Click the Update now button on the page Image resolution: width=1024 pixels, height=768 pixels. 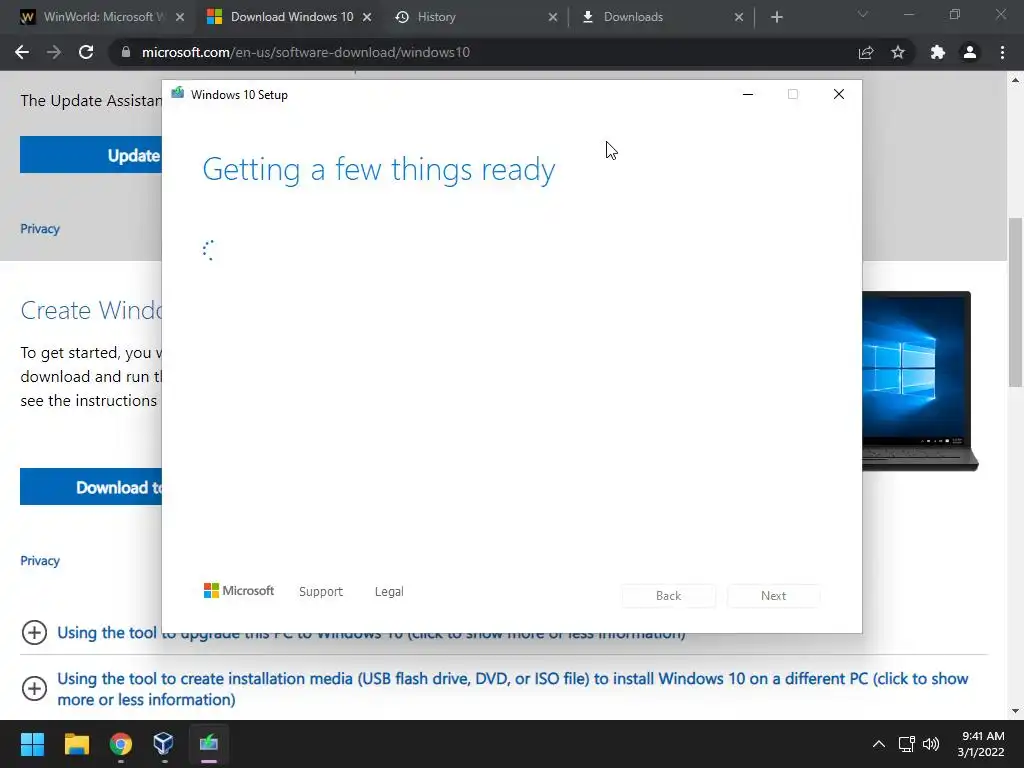pos(91,155)
